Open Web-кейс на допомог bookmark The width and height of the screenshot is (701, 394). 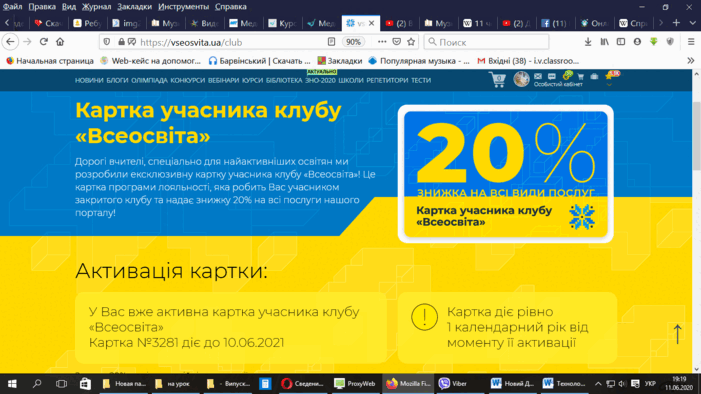151,61
